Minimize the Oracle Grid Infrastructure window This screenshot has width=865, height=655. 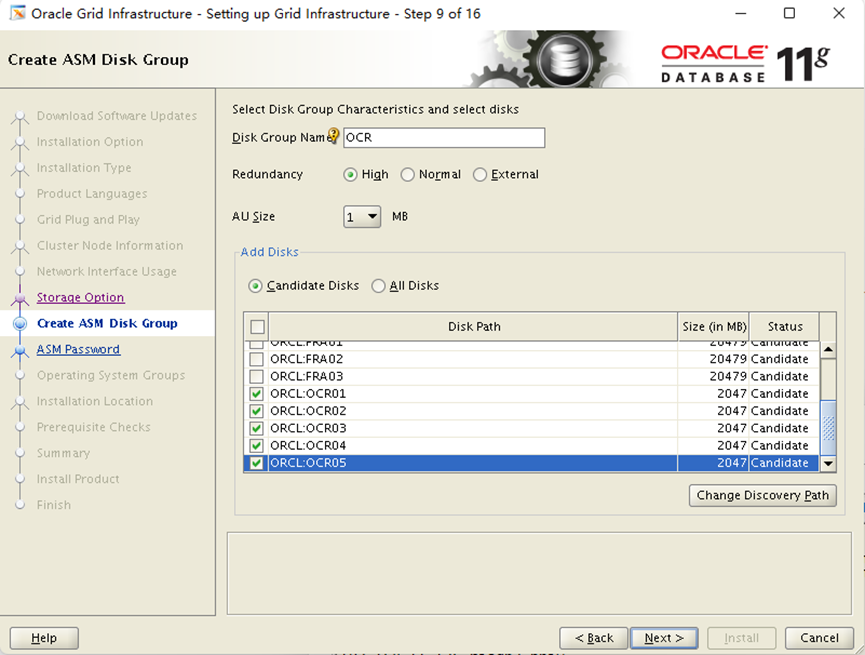pos(741,13)
